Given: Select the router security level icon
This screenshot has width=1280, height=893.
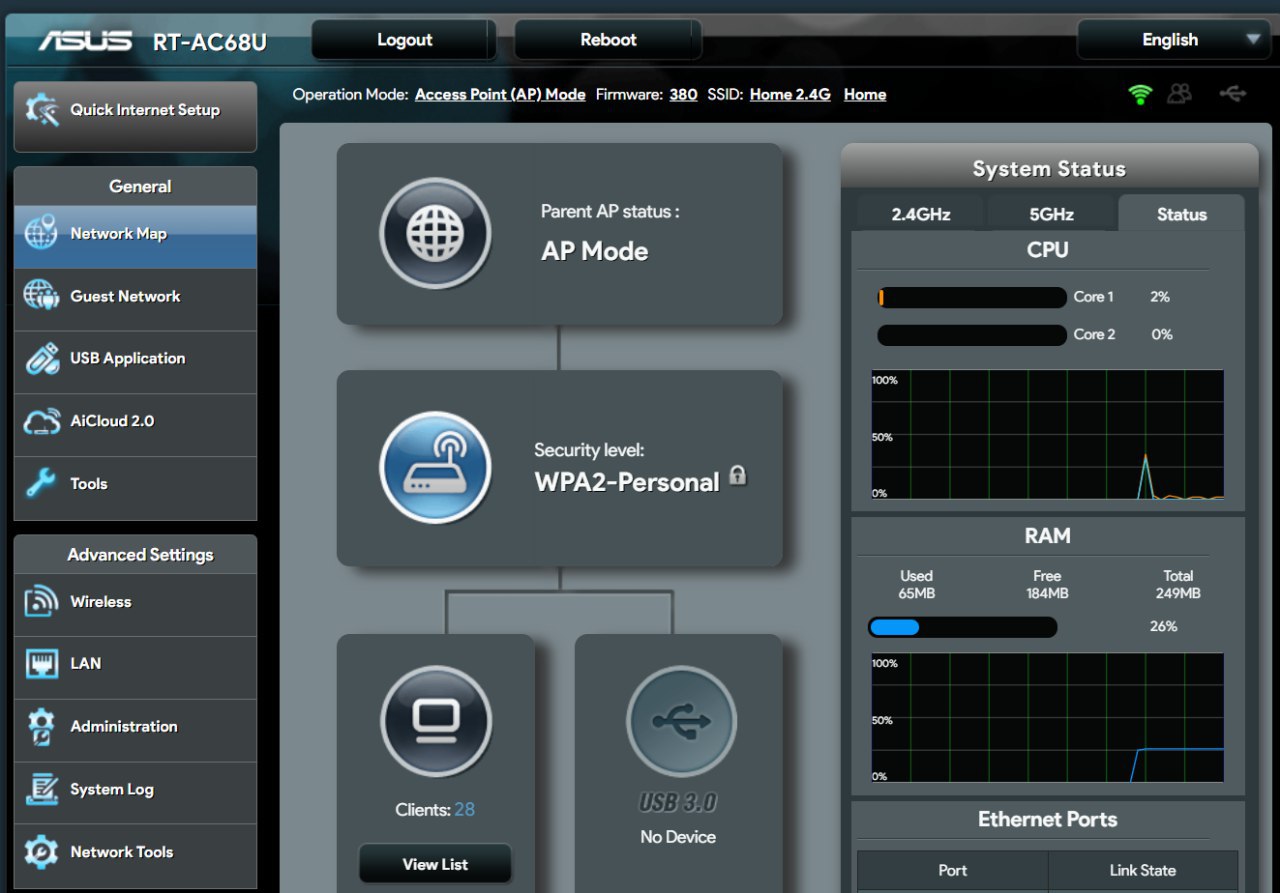Looking at the screenshot, I should coord(435,467).
